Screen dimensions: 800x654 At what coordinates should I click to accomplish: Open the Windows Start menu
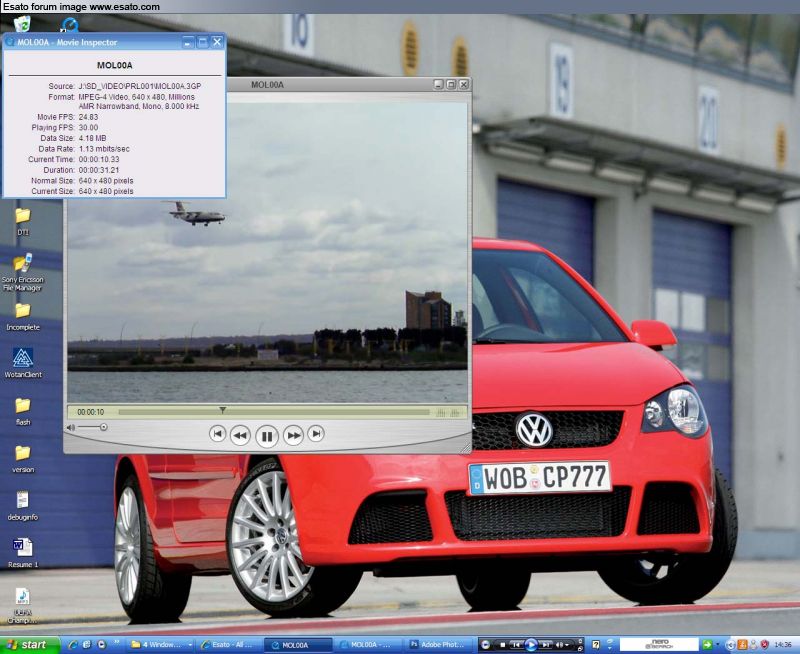(30, 645)
